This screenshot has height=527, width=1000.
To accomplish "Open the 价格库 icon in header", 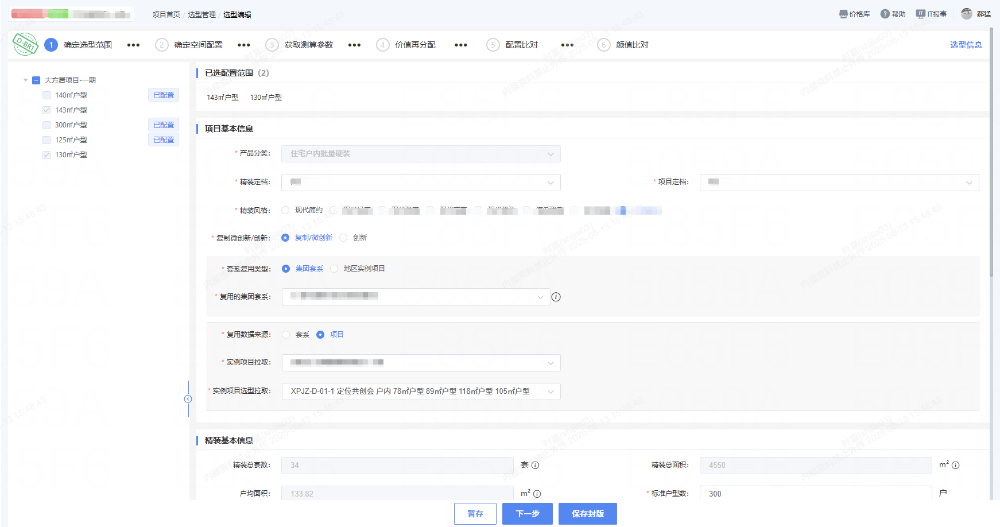I will click(843, 14).
